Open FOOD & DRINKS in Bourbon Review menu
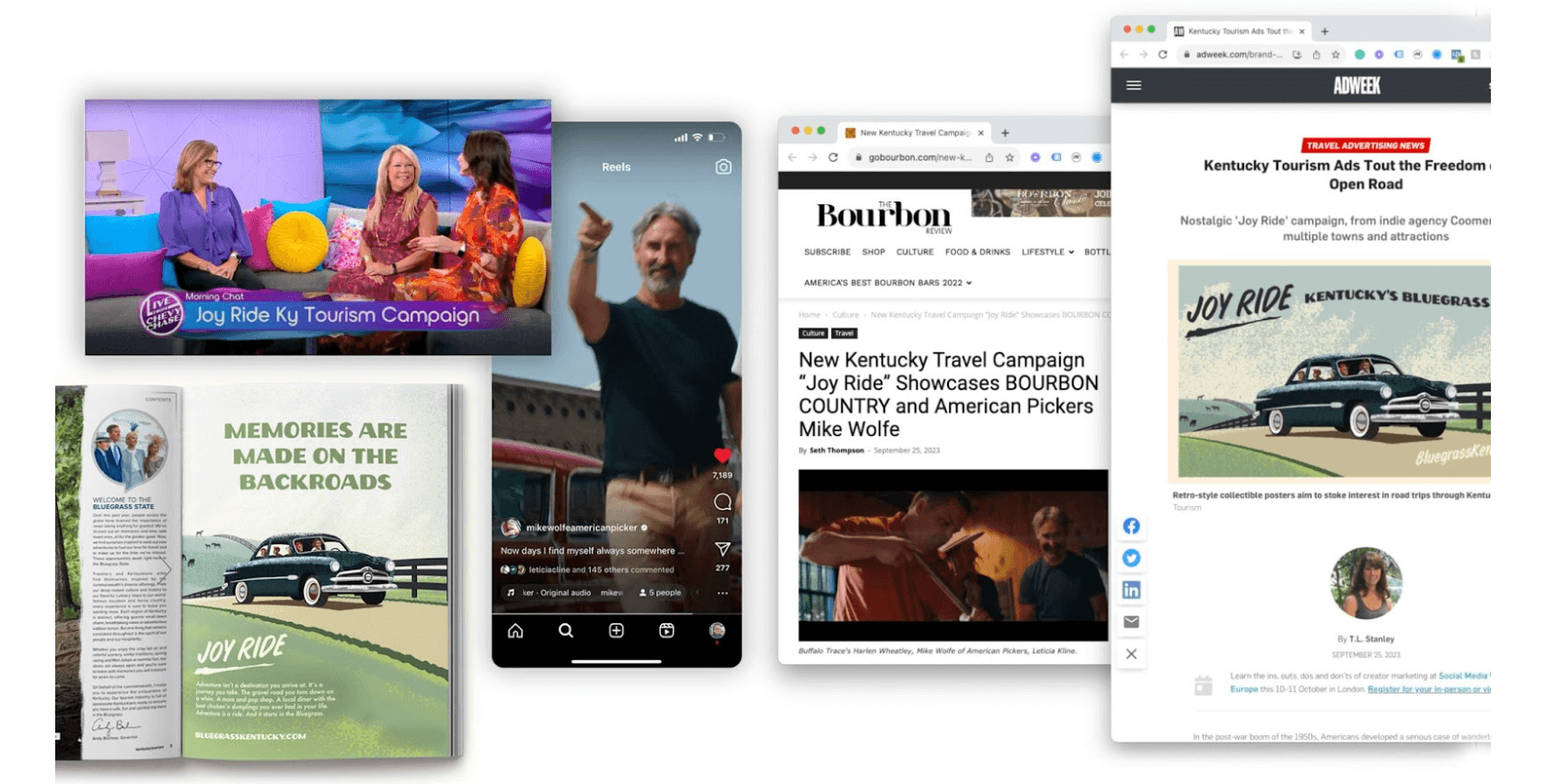Viewport: 1559px width, 784px height. 977,251
